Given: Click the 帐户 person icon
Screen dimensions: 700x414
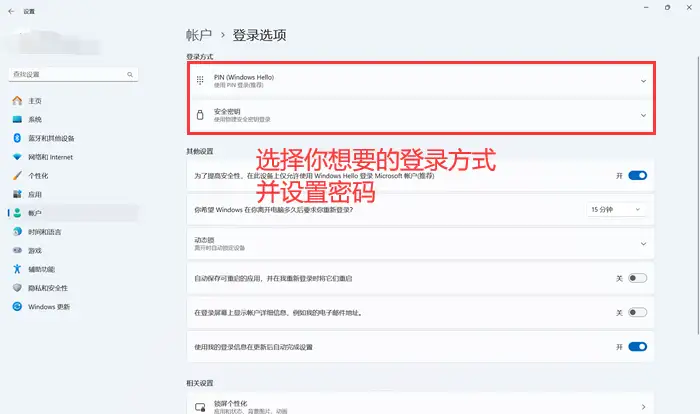Looking at the screenshot, I should [x=17, y=213].
